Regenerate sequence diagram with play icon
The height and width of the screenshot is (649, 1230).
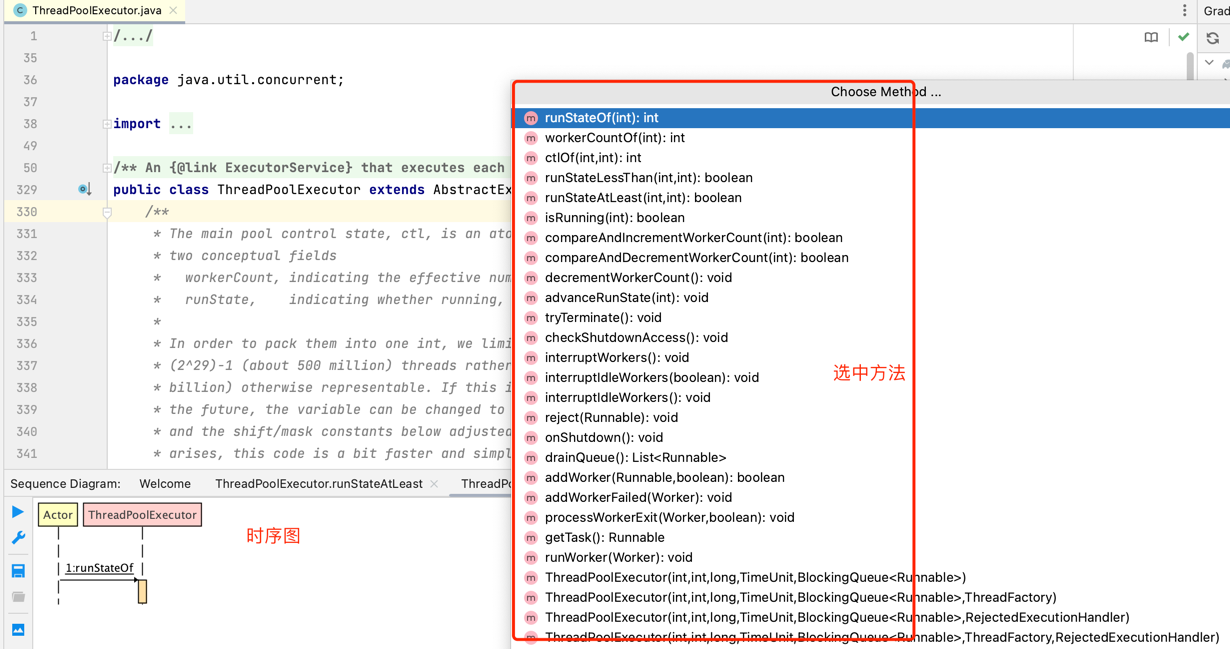tap(18, 512)
